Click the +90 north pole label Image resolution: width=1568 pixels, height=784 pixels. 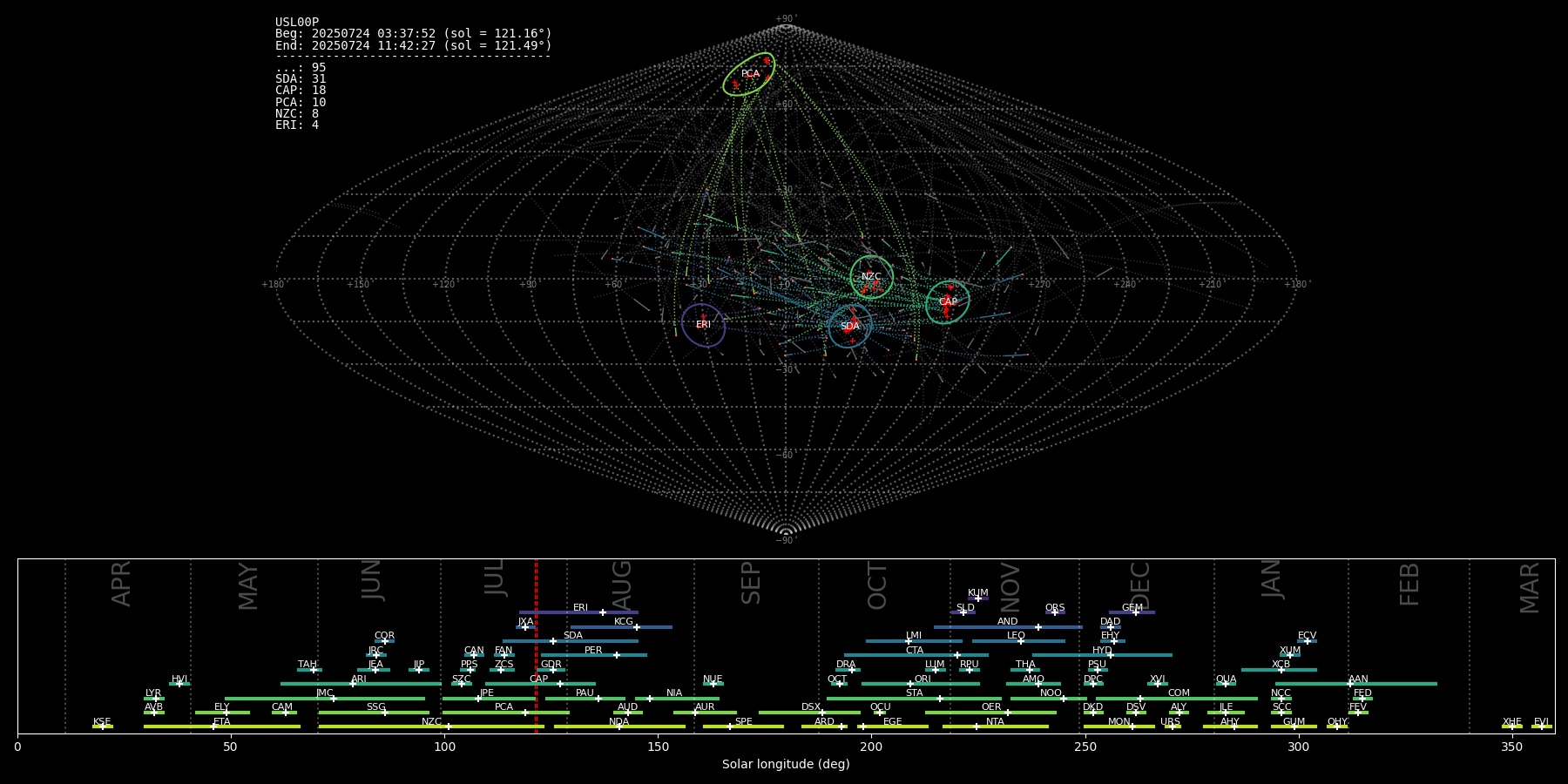(786, 19)
